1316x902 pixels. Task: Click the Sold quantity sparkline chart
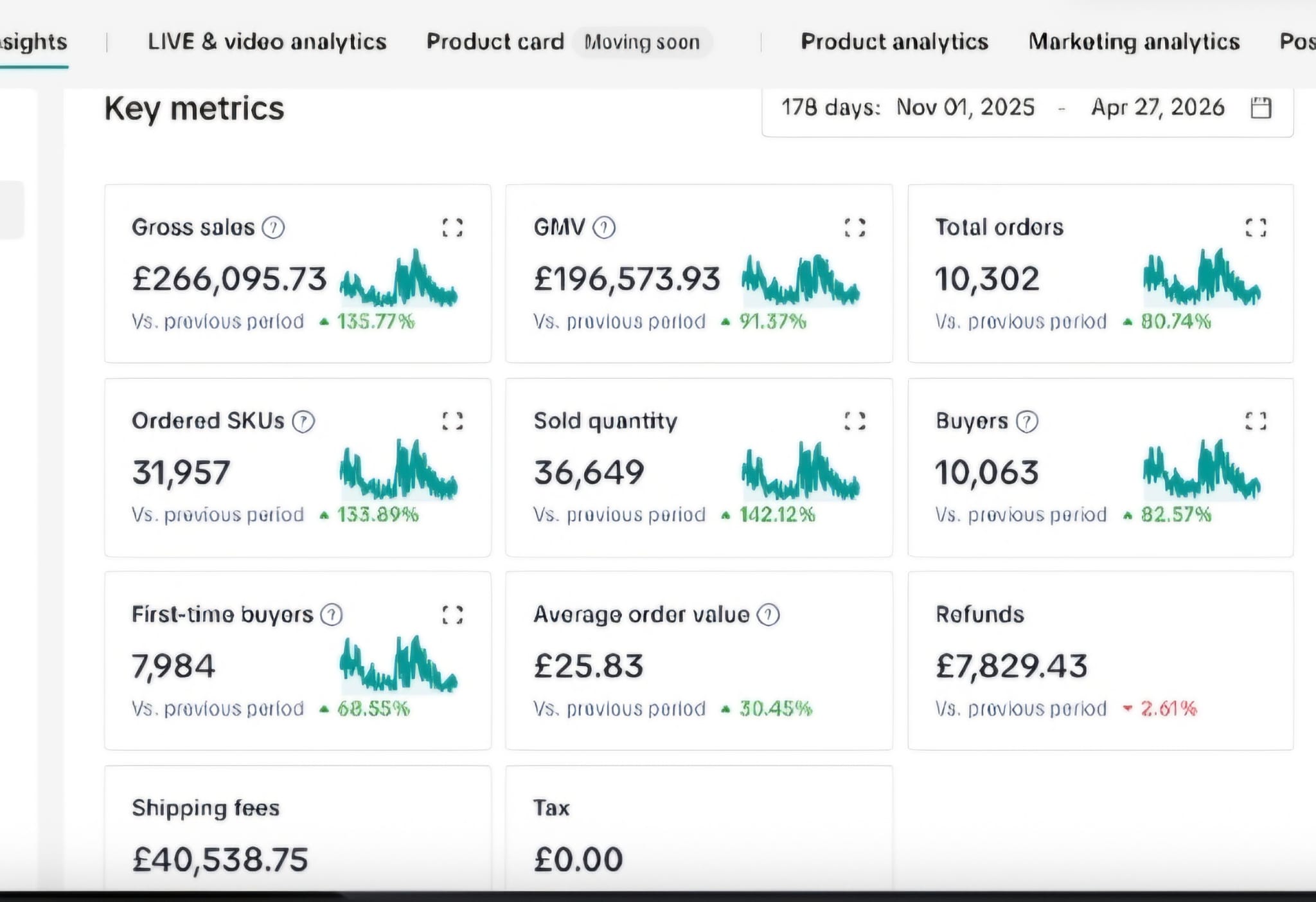pyautogui.click(x=801, y=471)
